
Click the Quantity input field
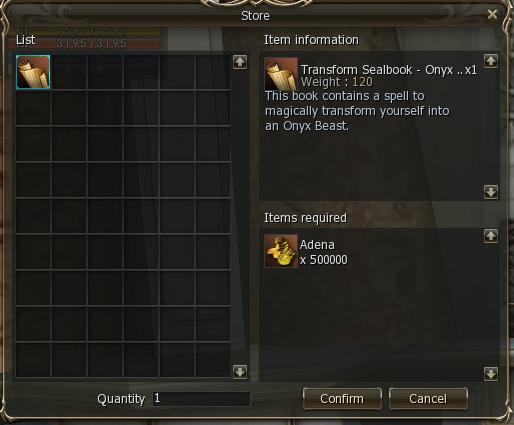201,399
